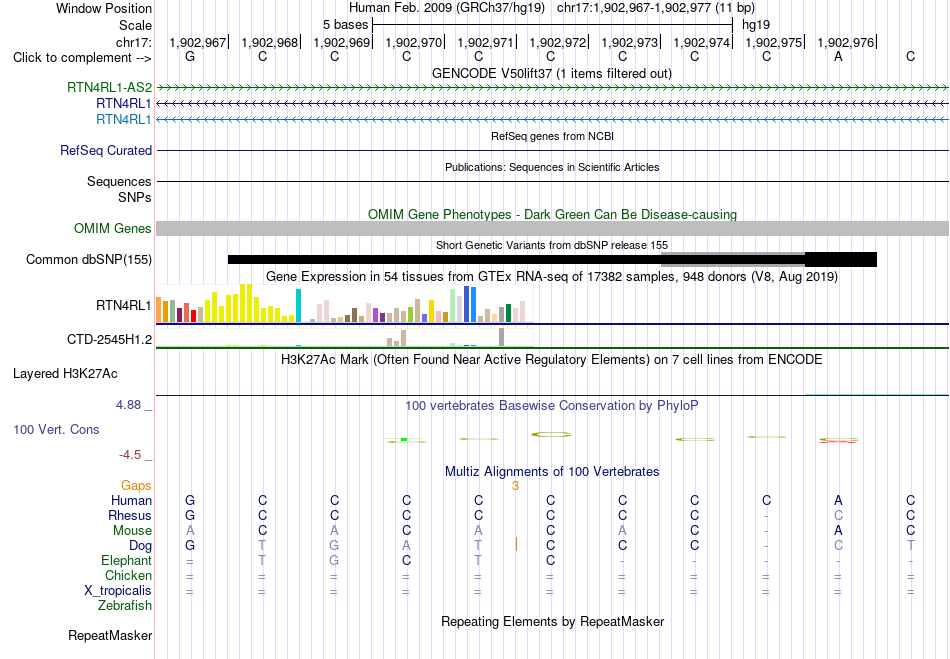Open 'Multiz Alignments of 100 Vertebrates' title
The image size is (950, 659).
(552, 471)
